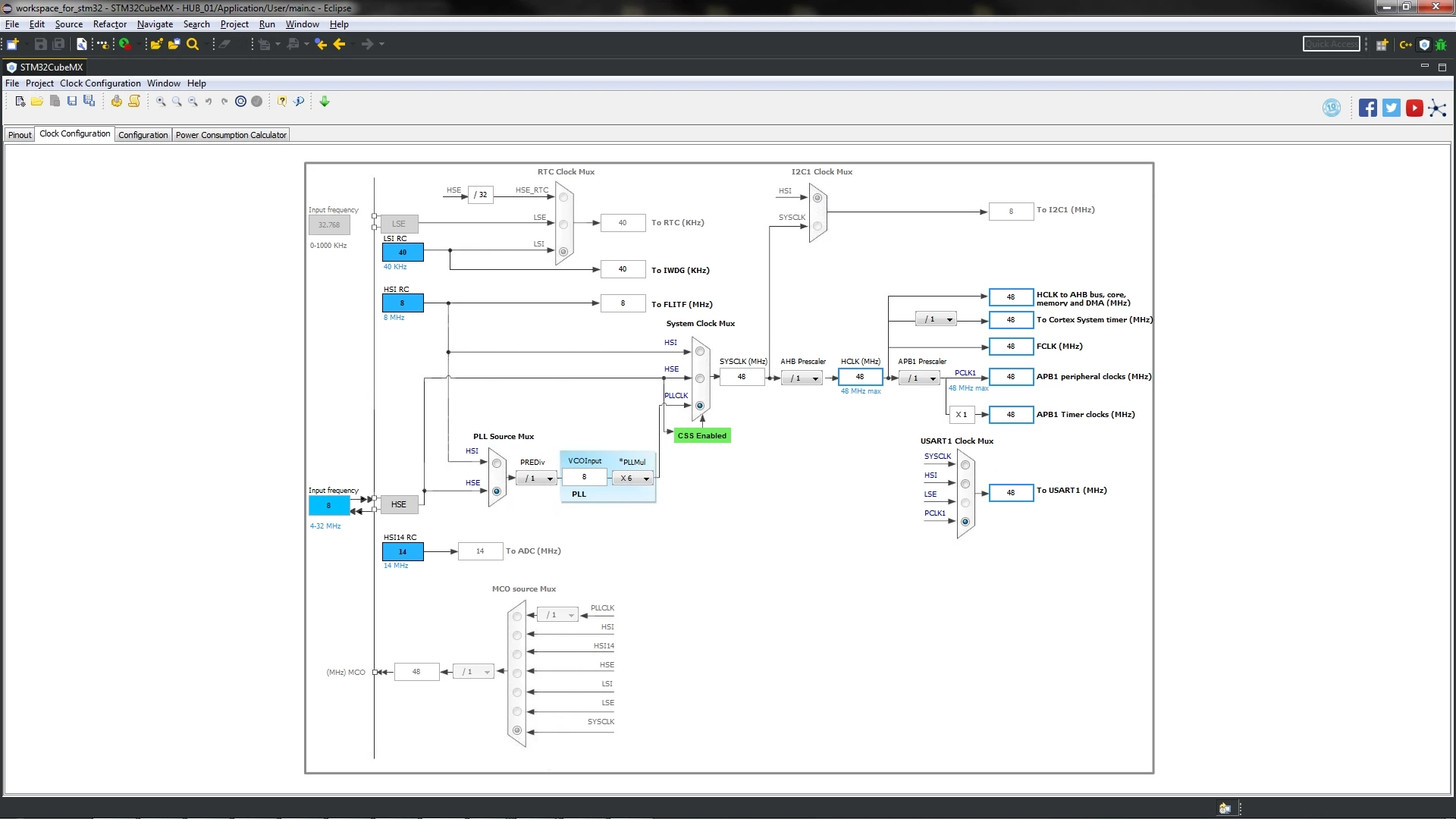Open the Facebook icon link
1456x819 pixels.
1368,108
